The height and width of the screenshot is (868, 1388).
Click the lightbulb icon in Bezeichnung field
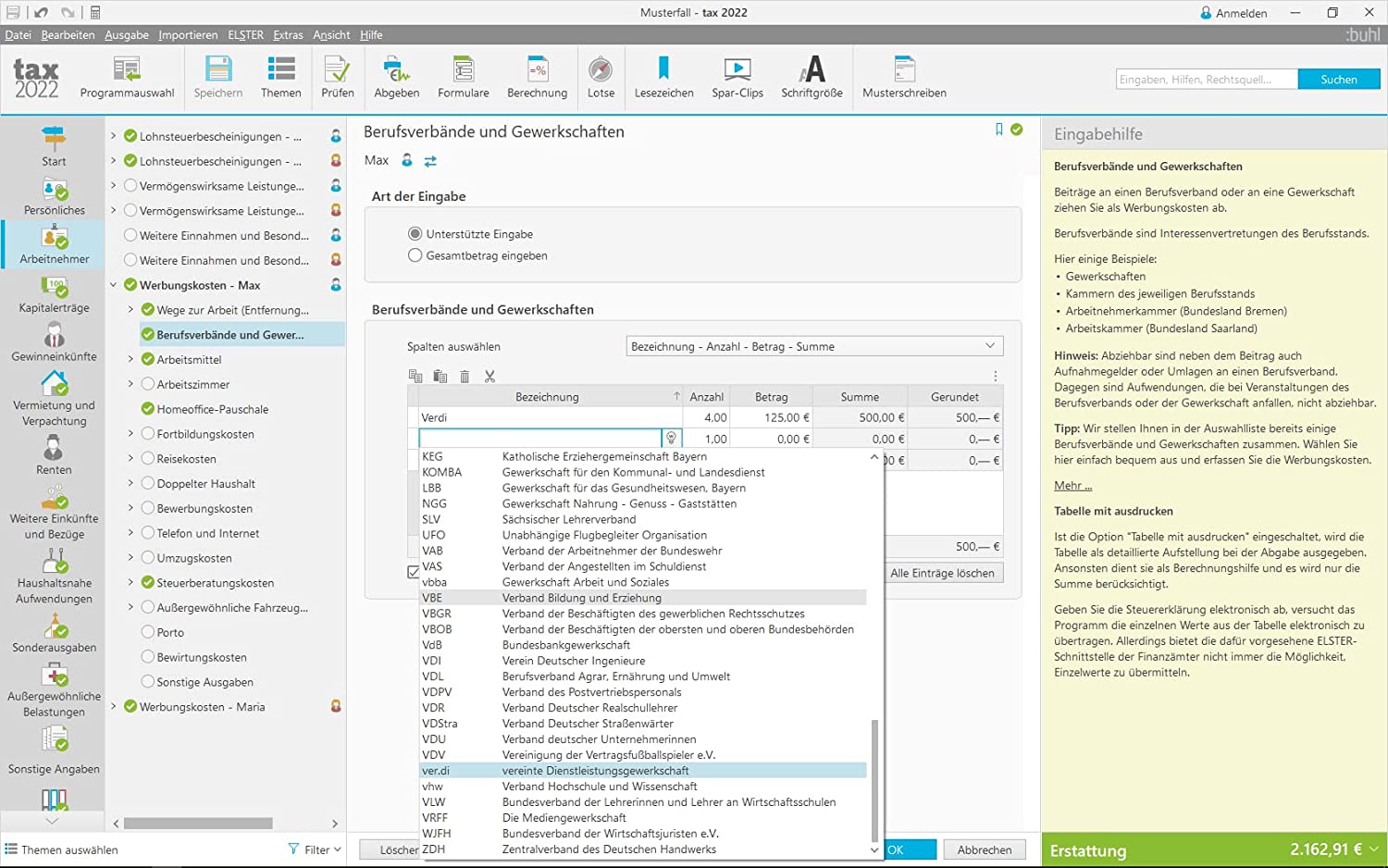tap(671, 439)
